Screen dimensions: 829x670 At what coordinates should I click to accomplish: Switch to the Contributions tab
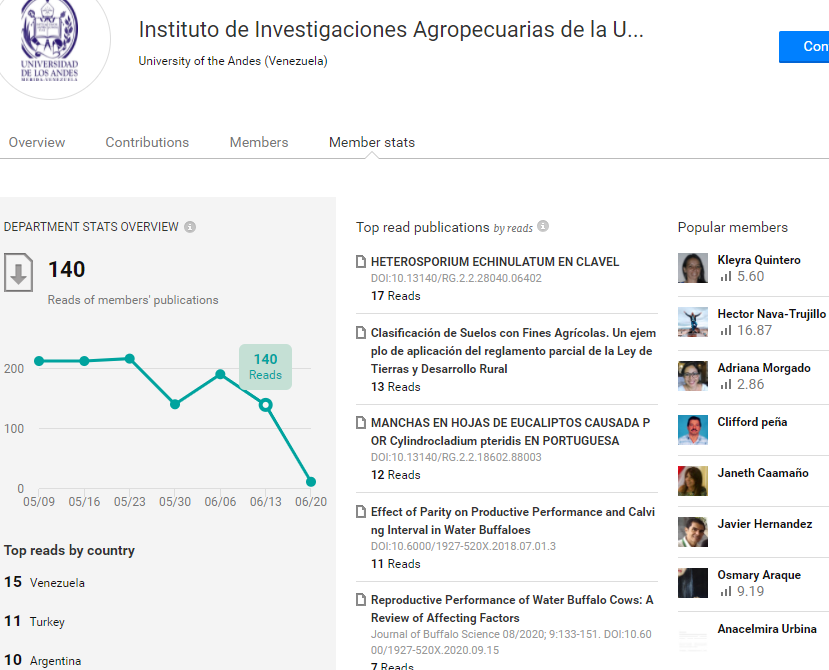(x=147, y=142)
